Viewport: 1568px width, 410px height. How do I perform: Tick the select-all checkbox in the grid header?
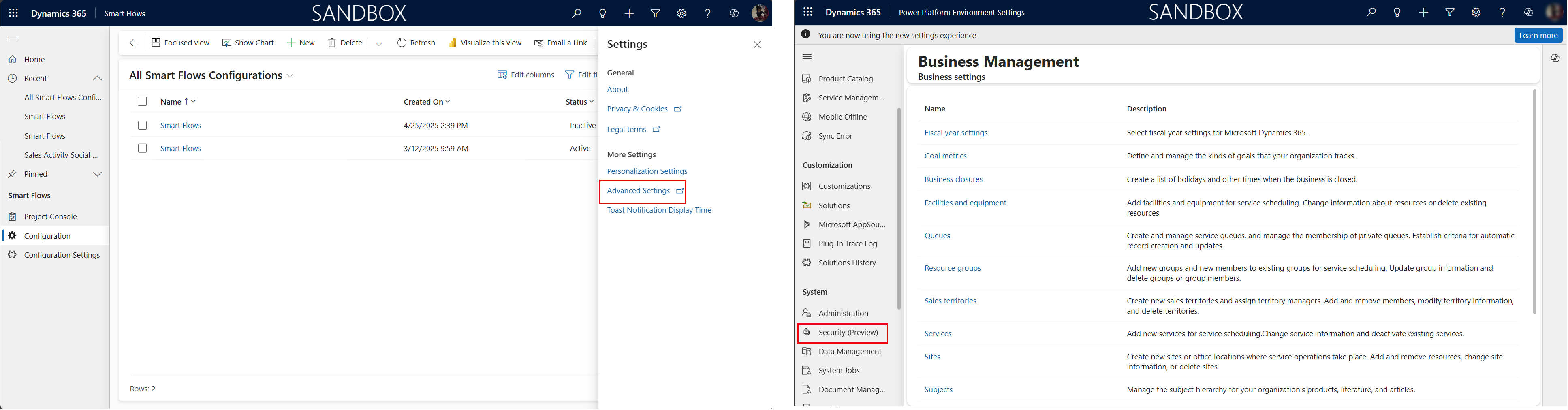[x=143, y=102]
